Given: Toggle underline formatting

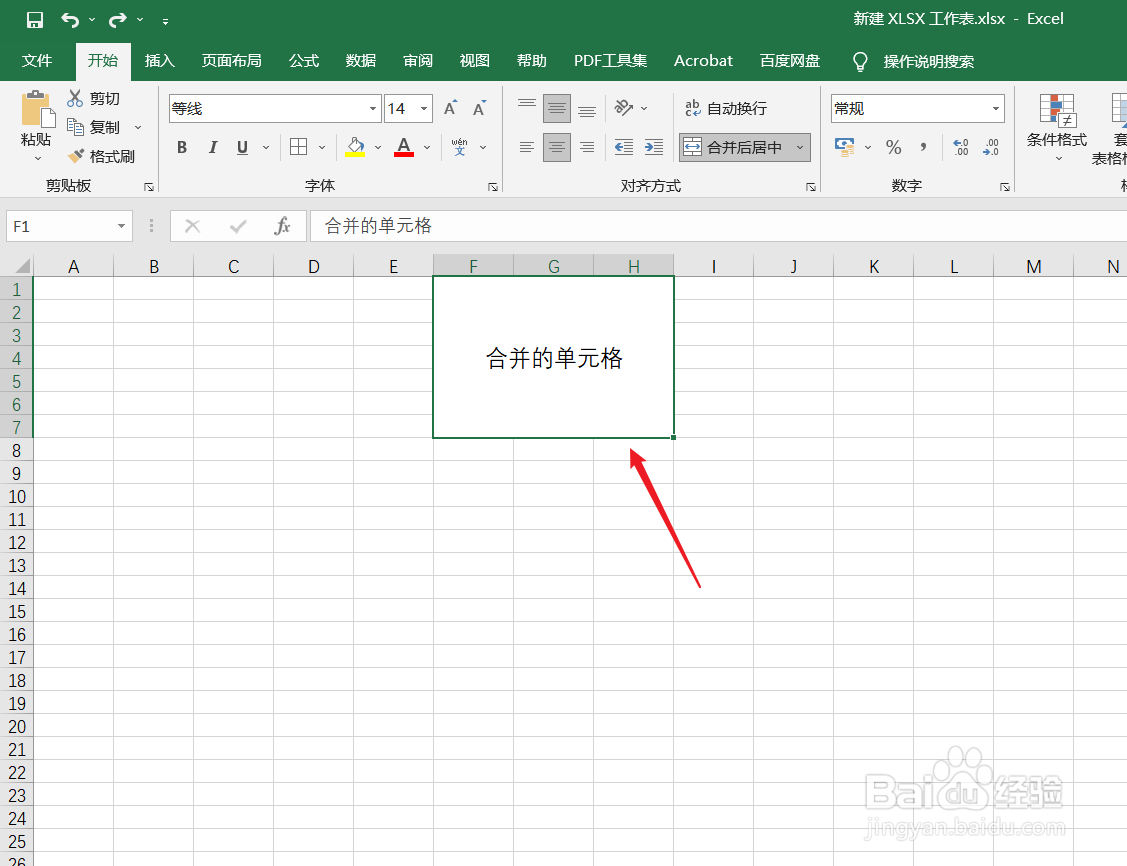Looking at the screenshot, I should tap(242, 147).
